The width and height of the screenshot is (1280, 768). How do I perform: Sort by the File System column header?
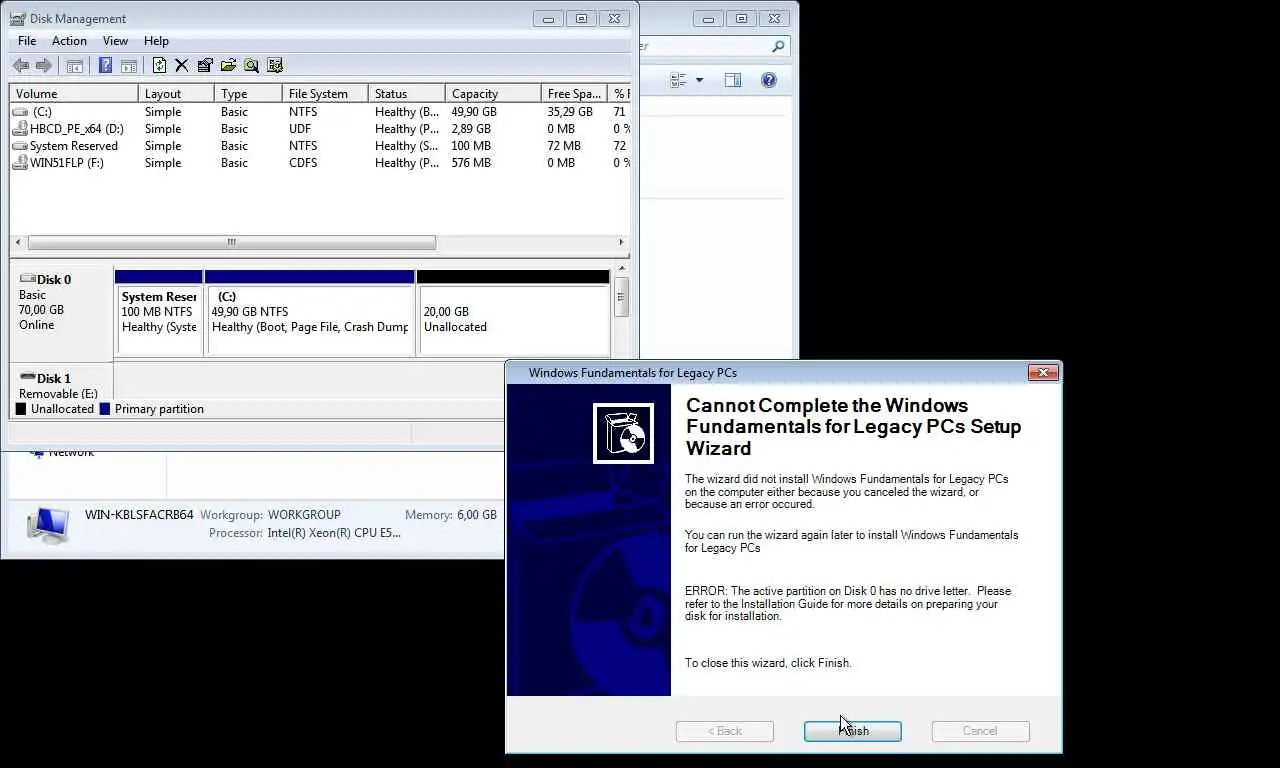click(325, 93)
